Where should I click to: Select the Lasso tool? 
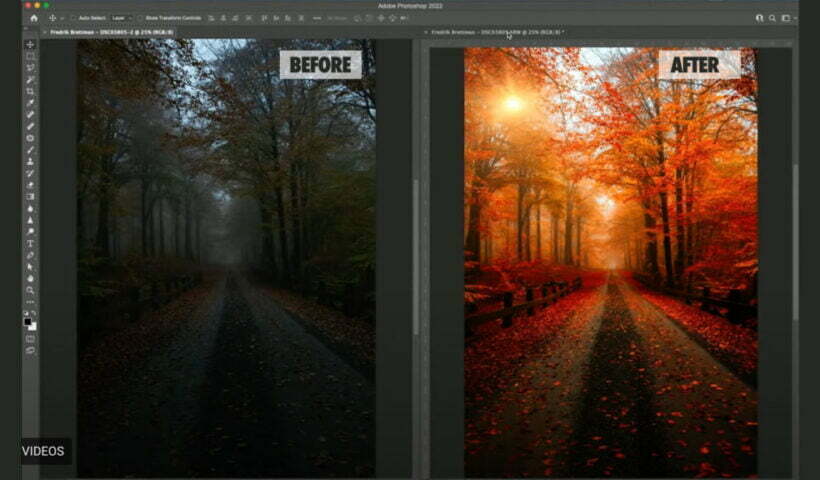tap(30, 68)
